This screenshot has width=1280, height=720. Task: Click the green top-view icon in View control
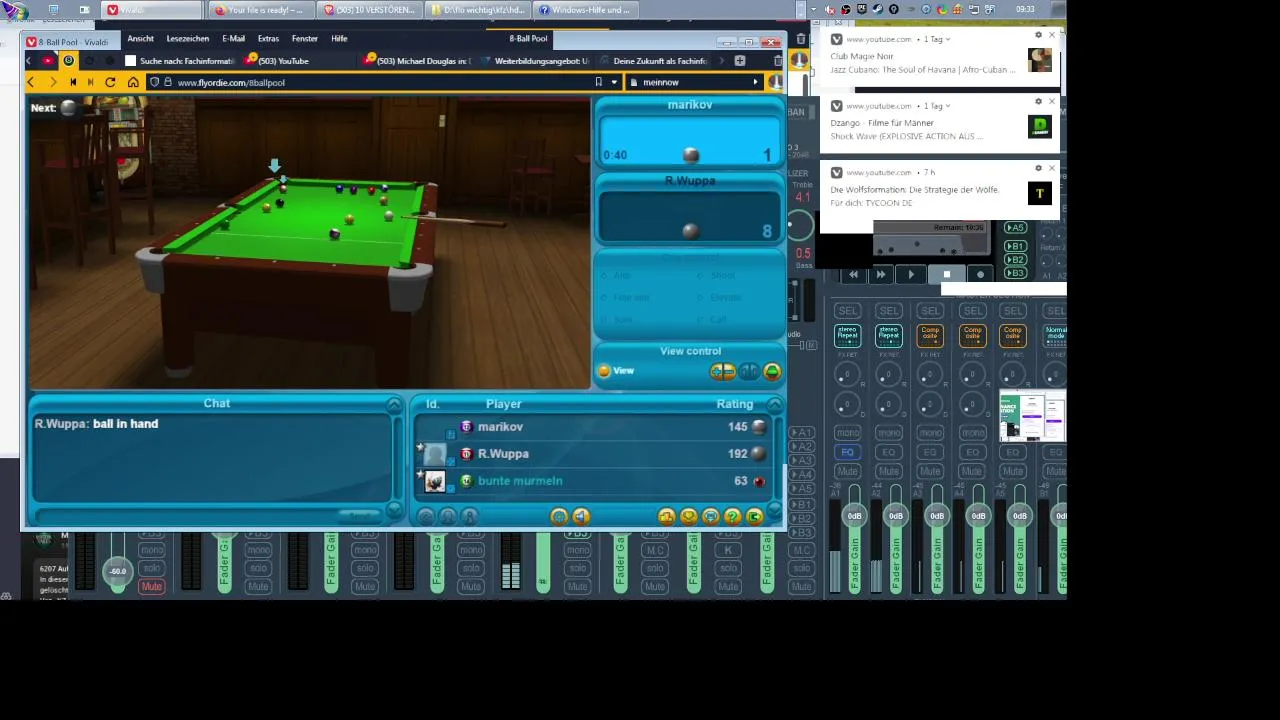tap(772, 371)
